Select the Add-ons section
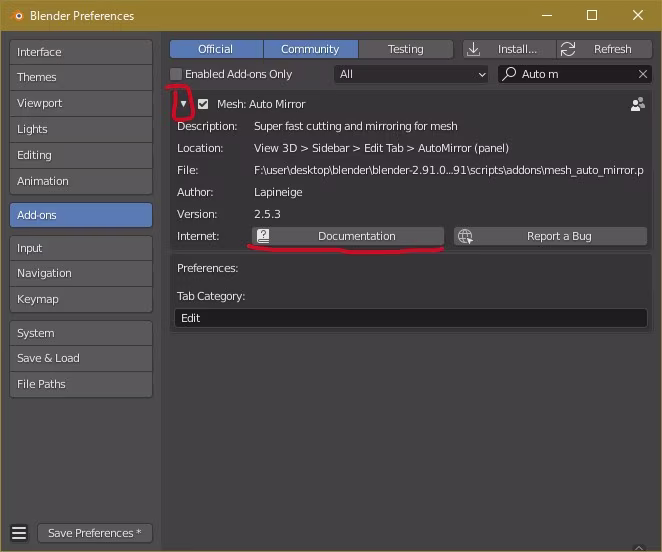Viewport: 662px width, 552px height. pyautogui.click(x=81, y=215)
